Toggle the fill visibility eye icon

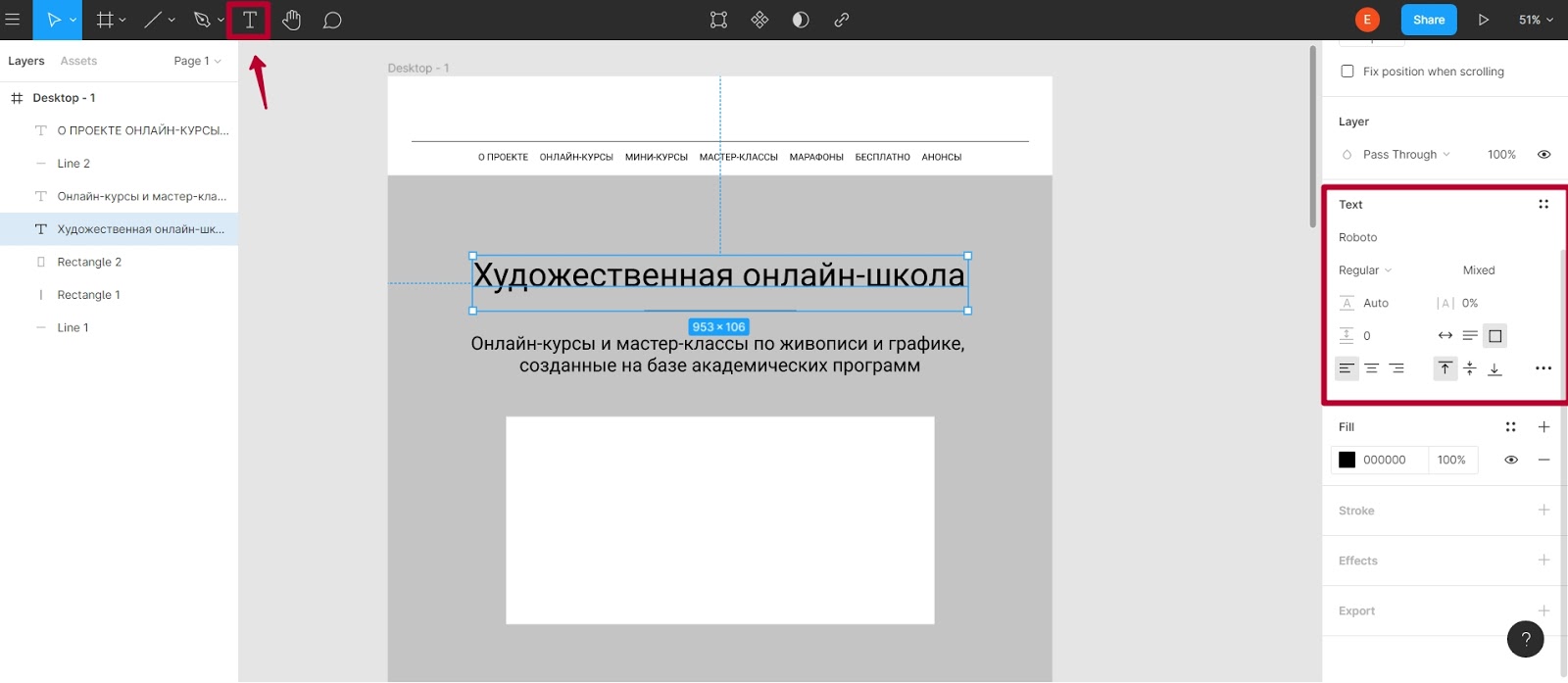1511,460
